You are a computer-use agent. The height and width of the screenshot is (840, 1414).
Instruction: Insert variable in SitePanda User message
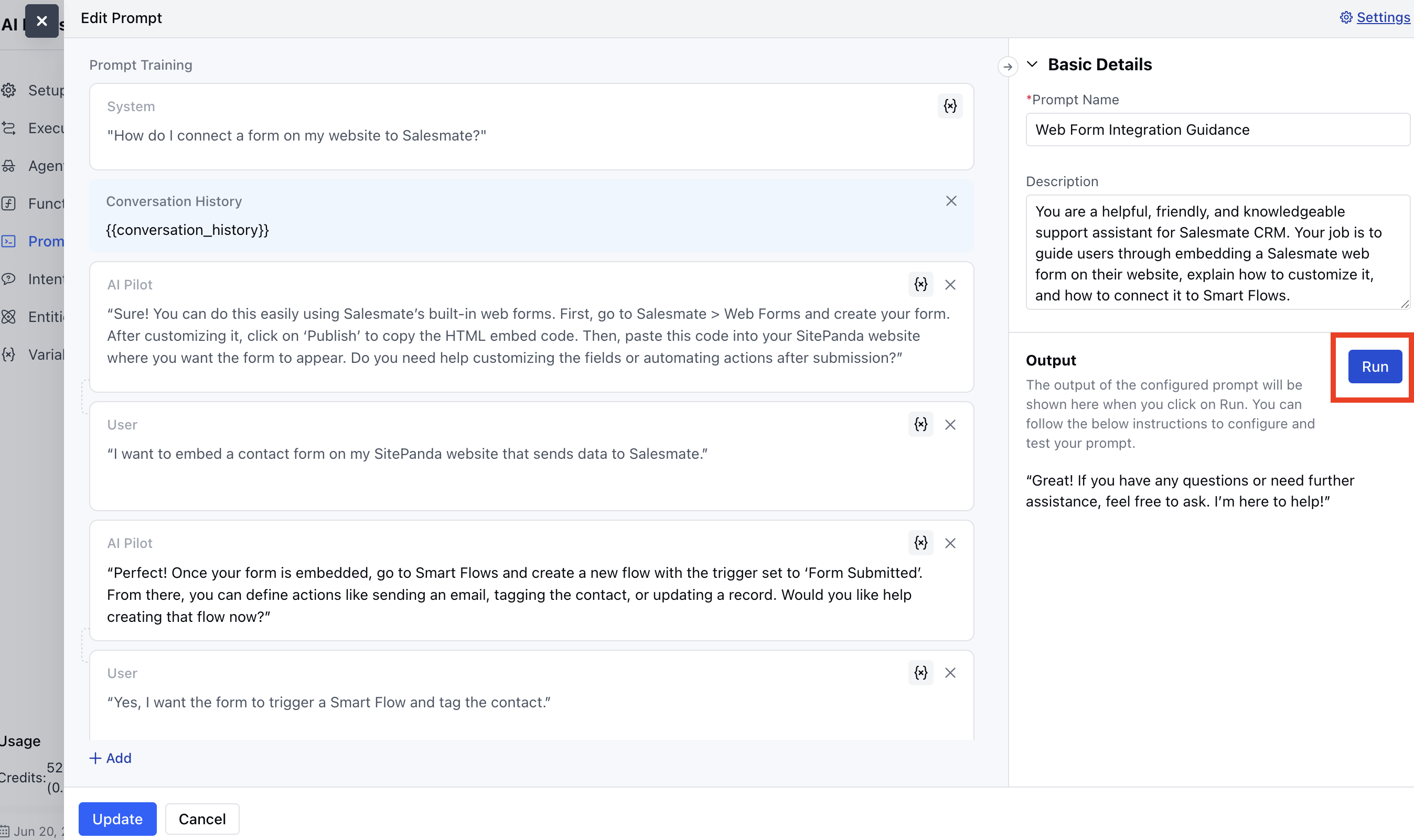(x=920, y=424)
